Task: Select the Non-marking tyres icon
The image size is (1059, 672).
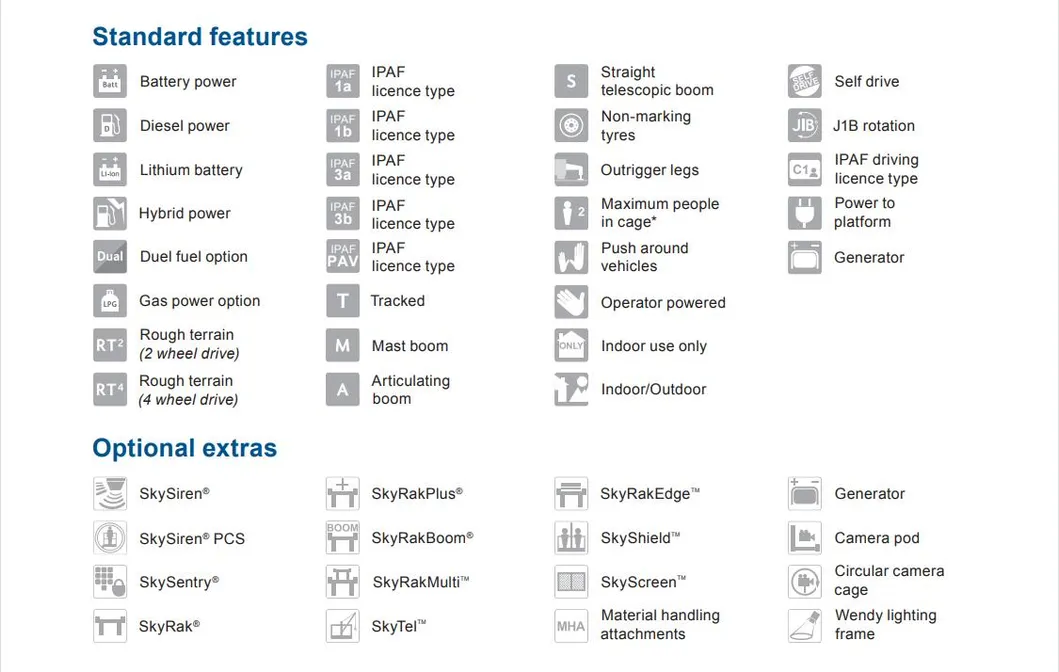Action: (x=571, y=126)
